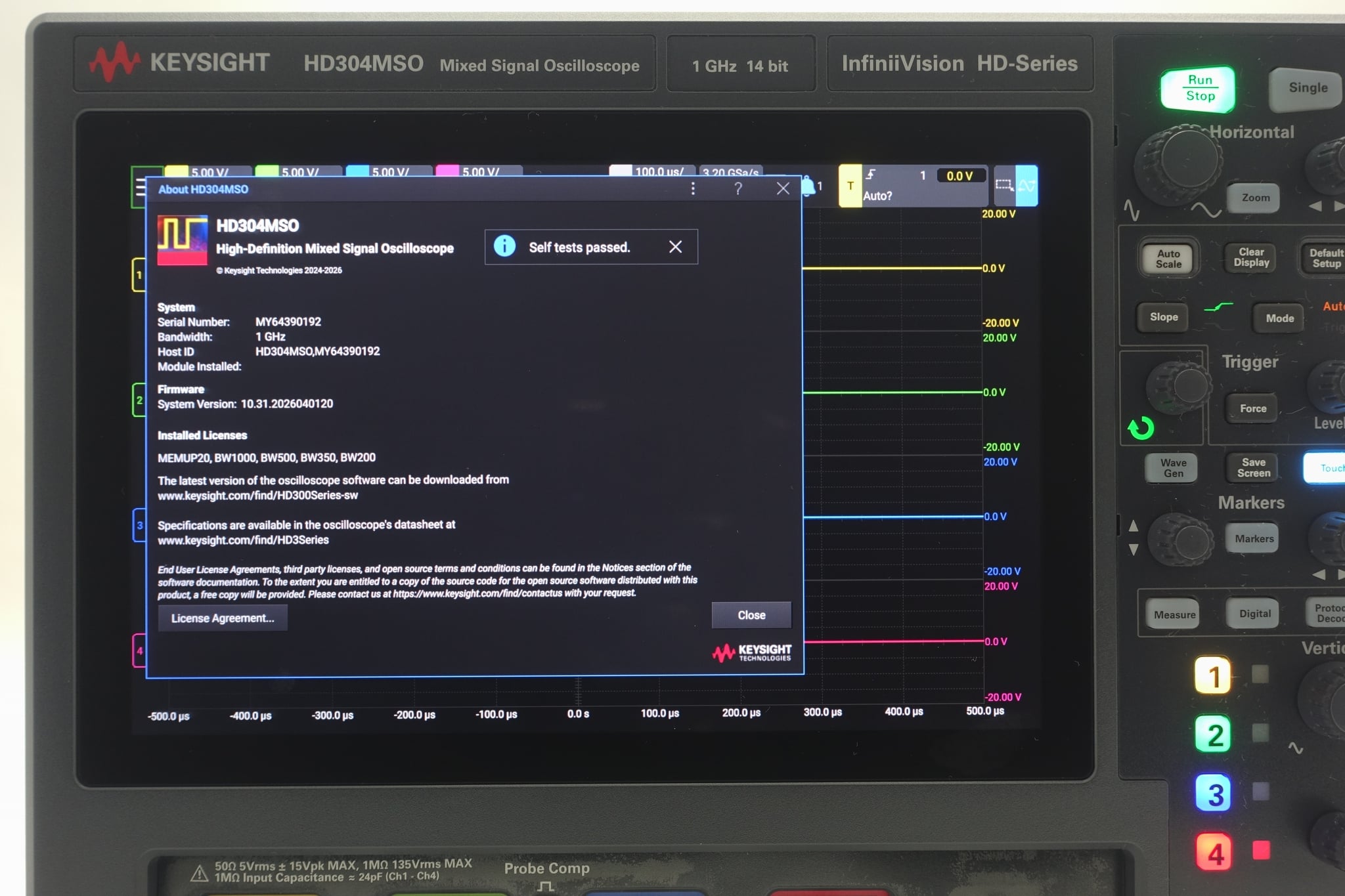Screen dimensions: 1345x896
Task: Select the green channel 2 ground marker
Action: pos(139,400)
